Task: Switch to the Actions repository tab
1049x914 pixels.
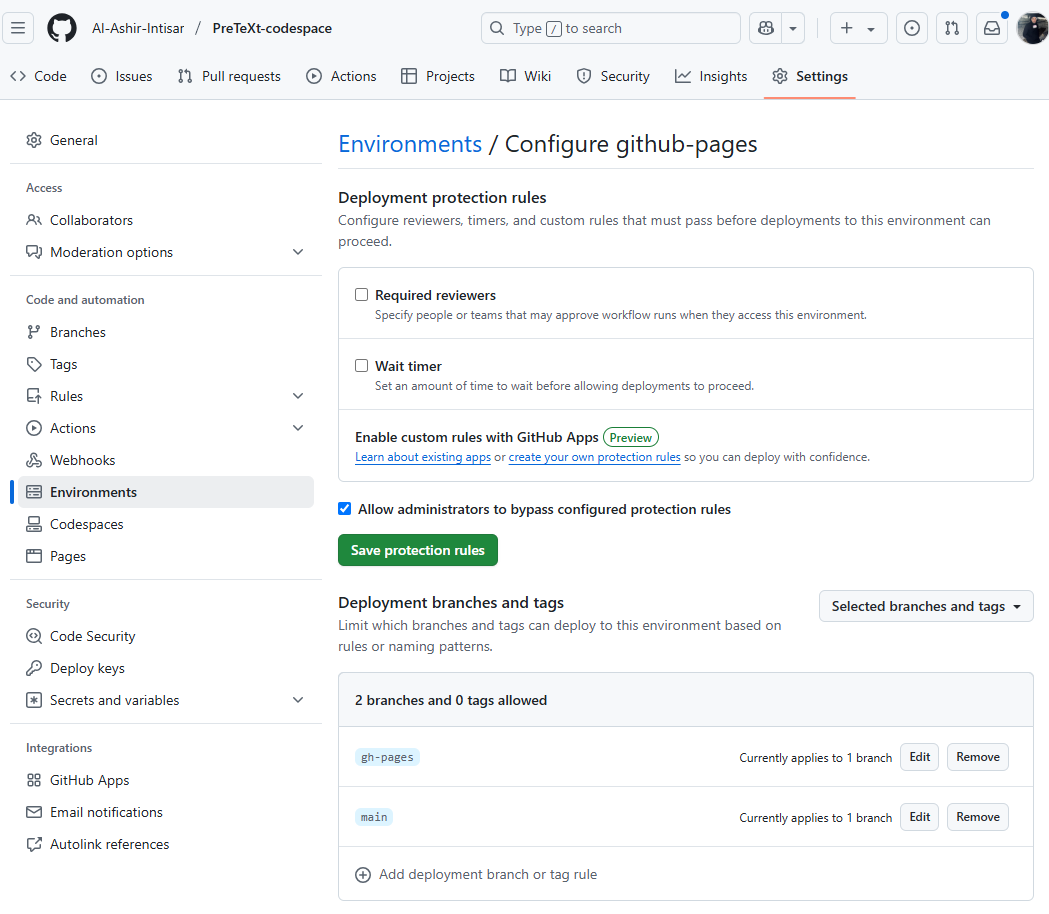Action: (x=341, y=76)
